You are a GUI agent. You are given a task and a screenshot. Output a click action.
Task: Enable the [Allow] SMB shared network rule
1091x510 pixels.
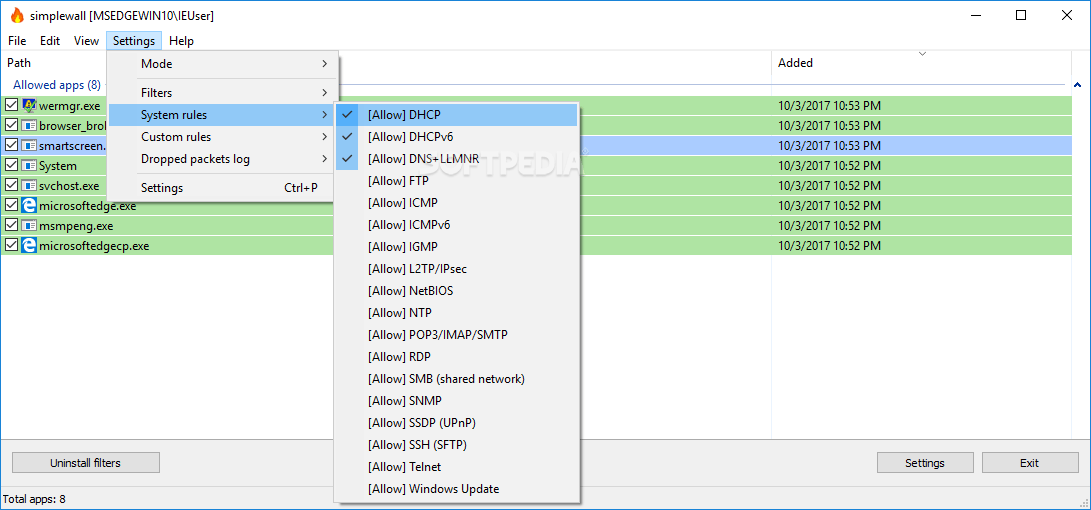coord(456,379)
